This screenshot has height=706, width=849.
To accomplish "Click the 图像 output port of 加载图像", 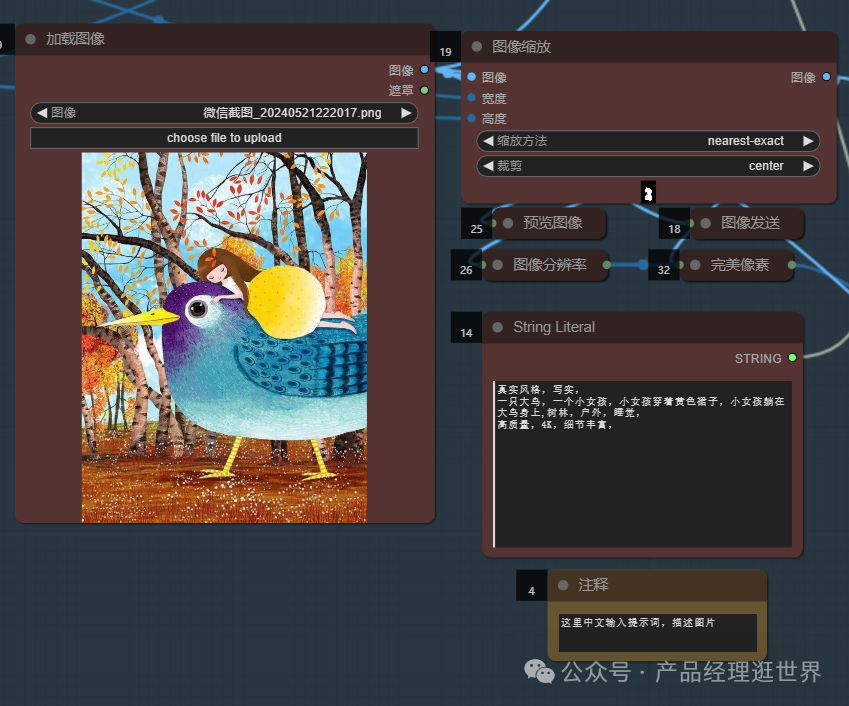I will pyautogui.click(x=425, y=70).
